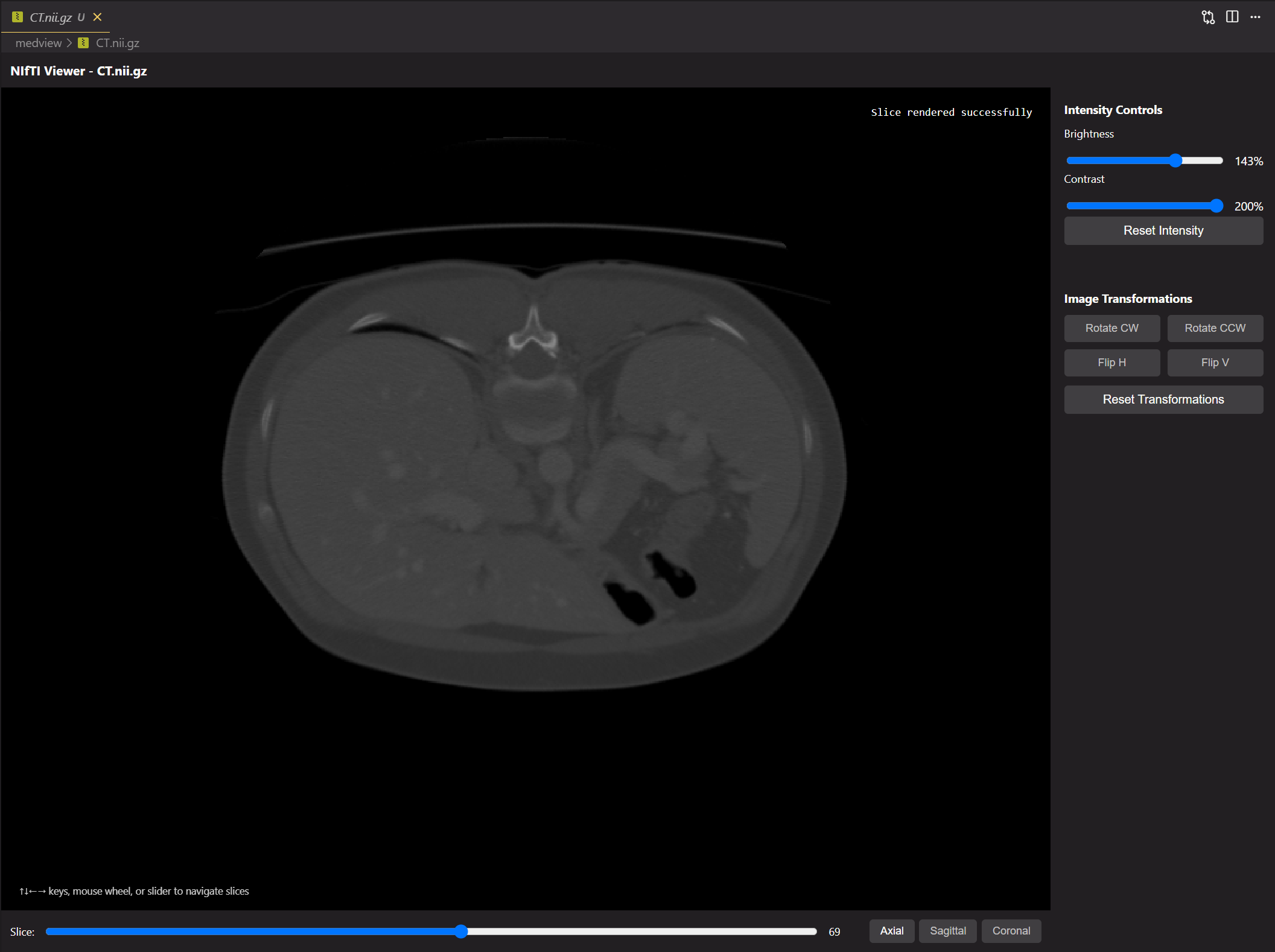Click the 'Slice:' label
Image resolution: width=1275 pixels, height=952 pixels.
coord(22,932)
